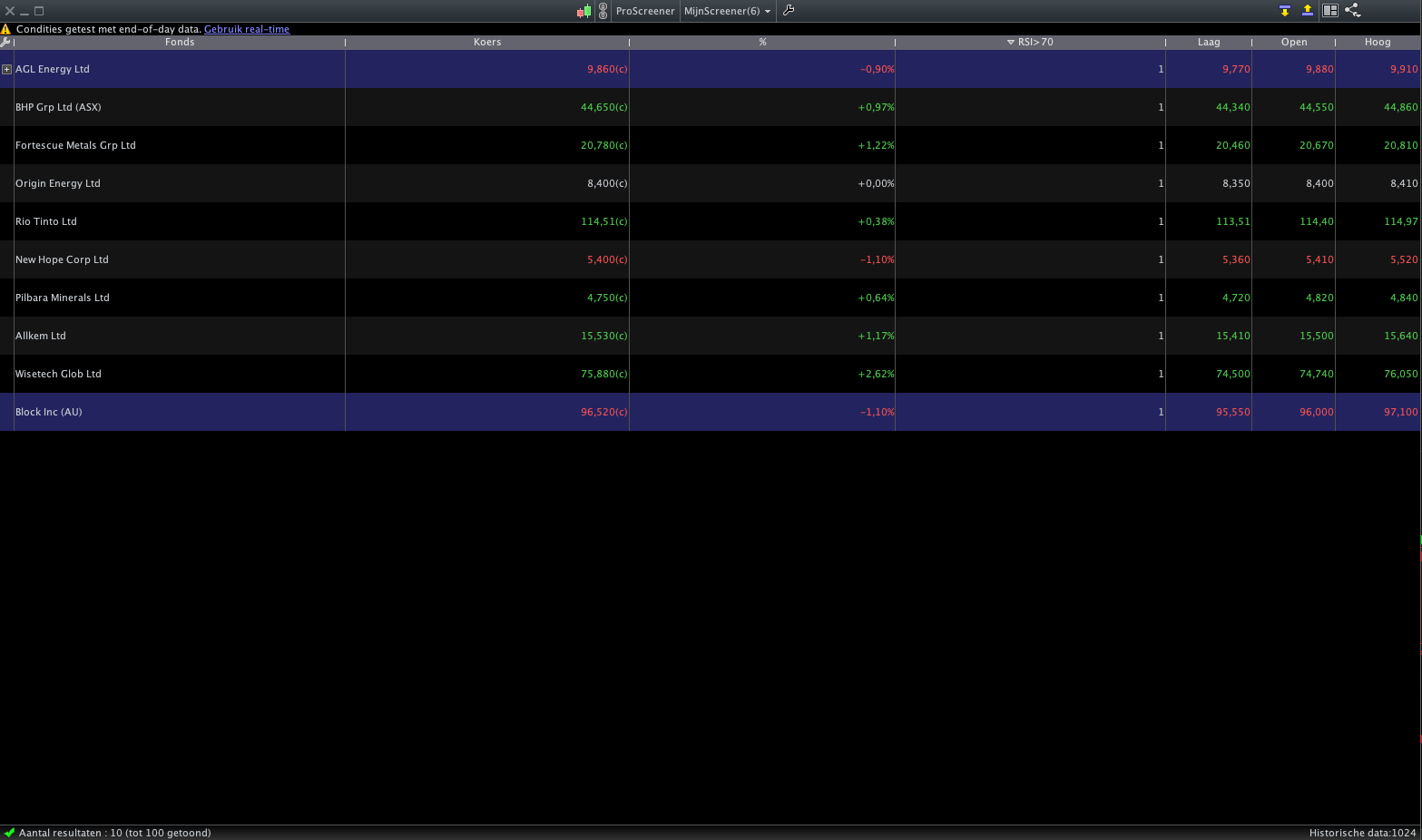Select the Fortescue Metals Grp Ltd row
The image size is (1422, 840).
click(711, 145)
